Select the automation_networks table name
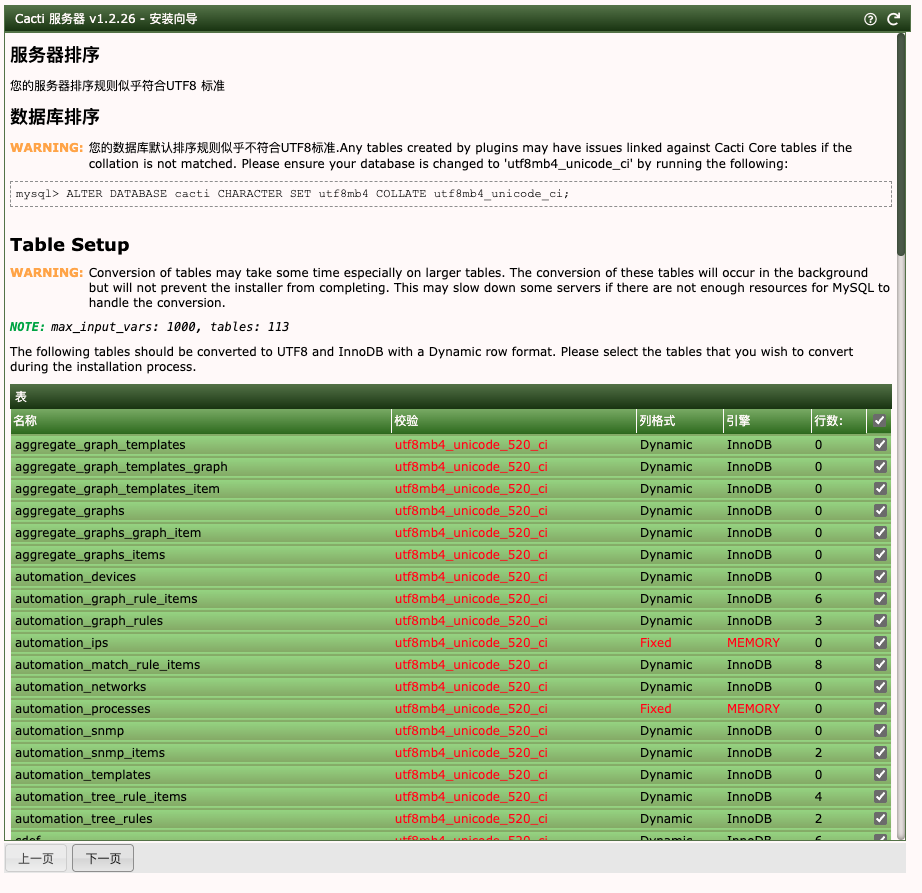This screenshot has height=893, width=922. coord(81,687)
